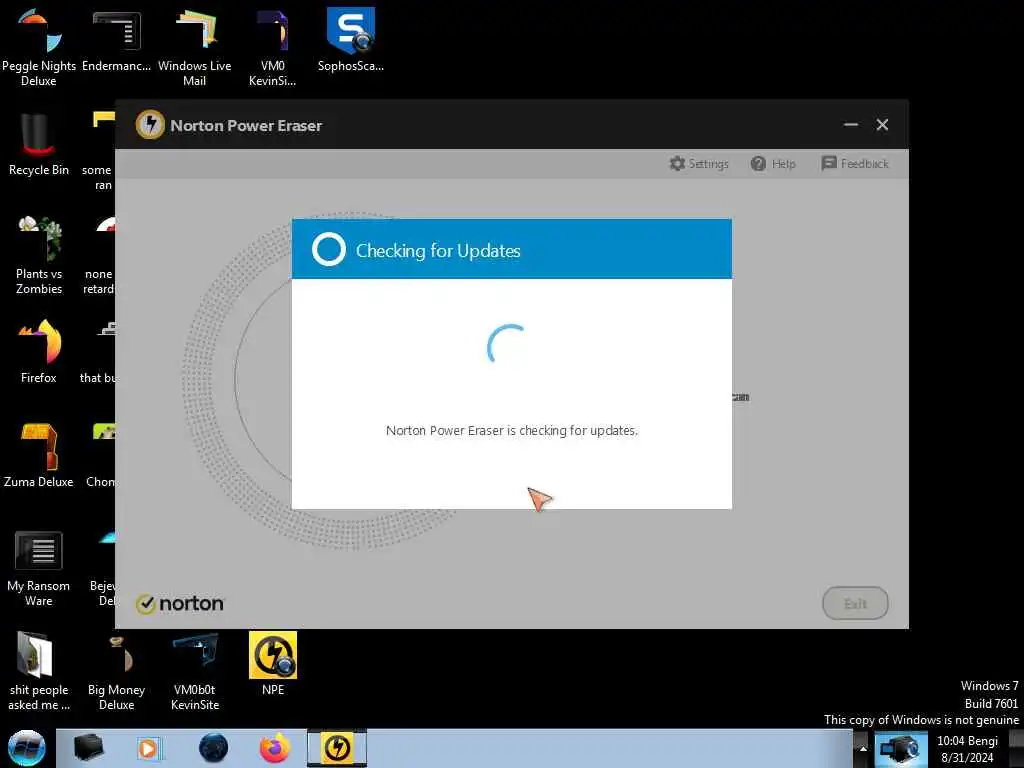Image resolution: width=1024 pixels, height=768 pixels.
Task: Open the media player taskbar icon
Action: (x=148, y=748)
